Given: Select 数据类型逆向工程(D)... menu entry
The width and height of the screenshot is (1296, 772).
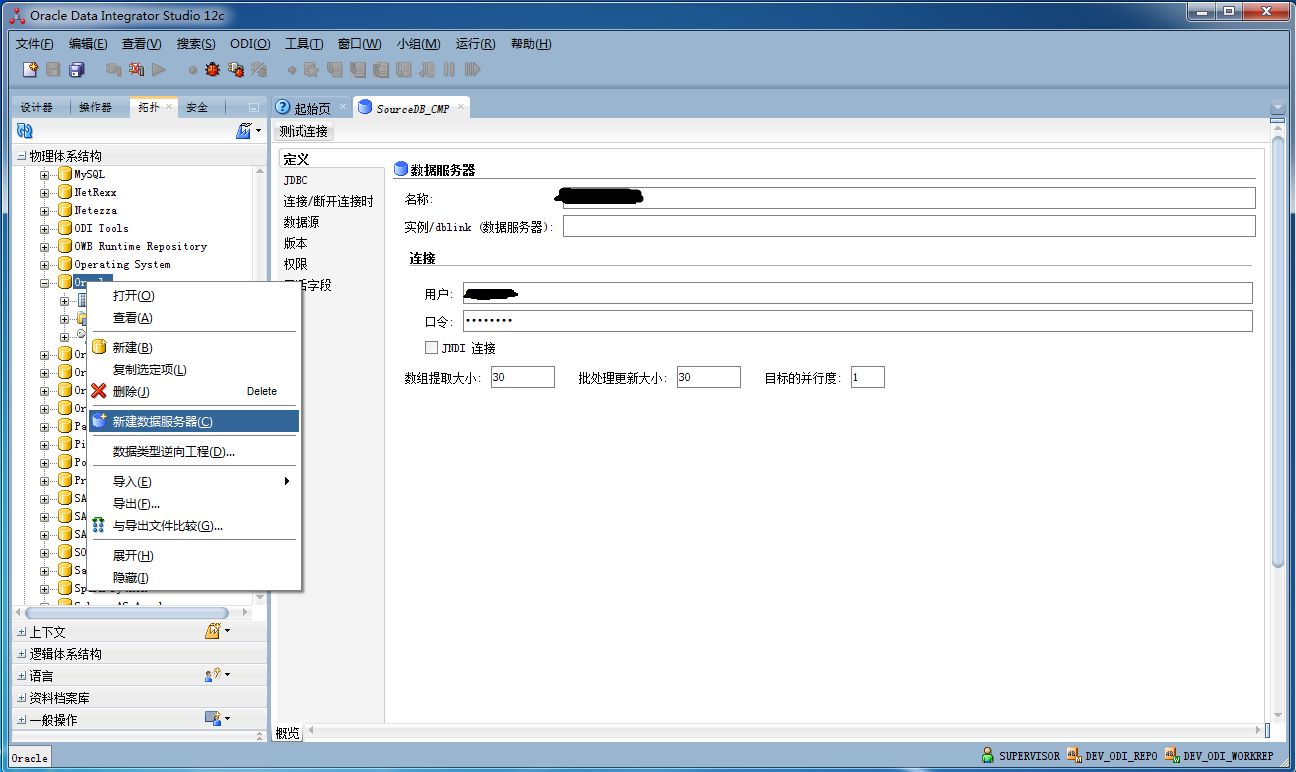Looking at the screenshot, I should coord(193,451).
